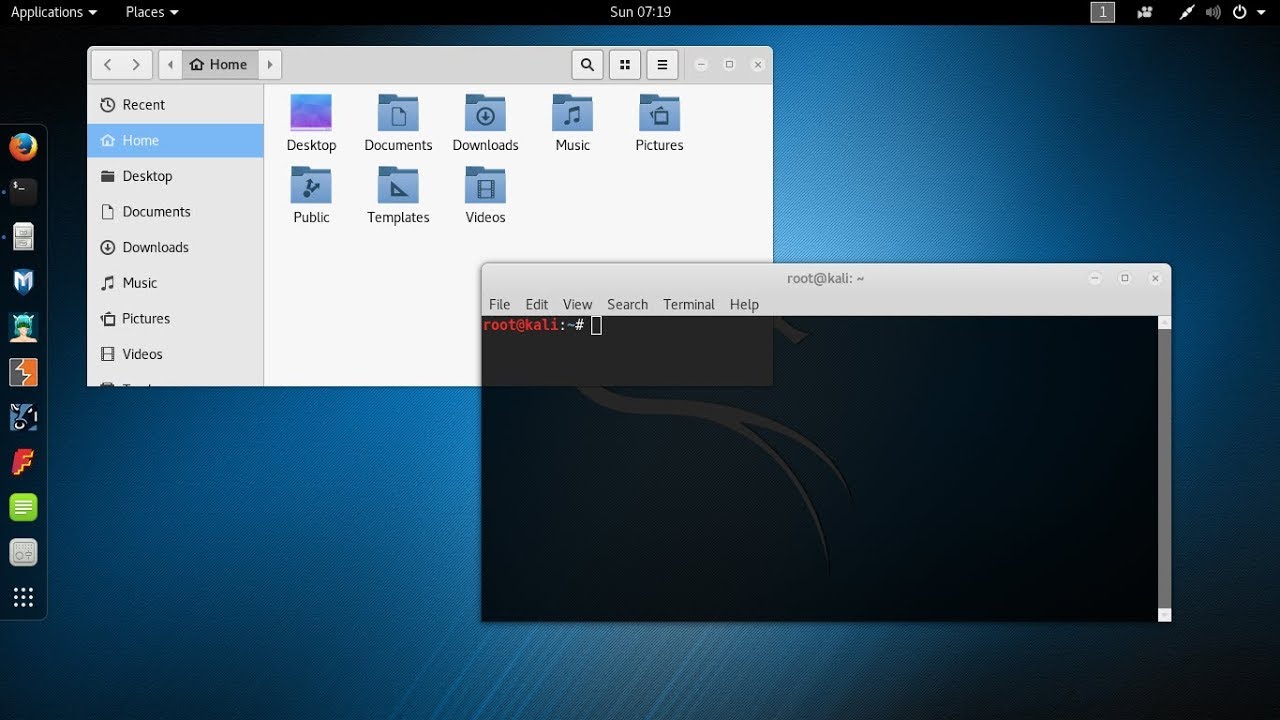Open the file manager hamburger menu
Viewport: 1280px width, 720px height.
point(662,65)
